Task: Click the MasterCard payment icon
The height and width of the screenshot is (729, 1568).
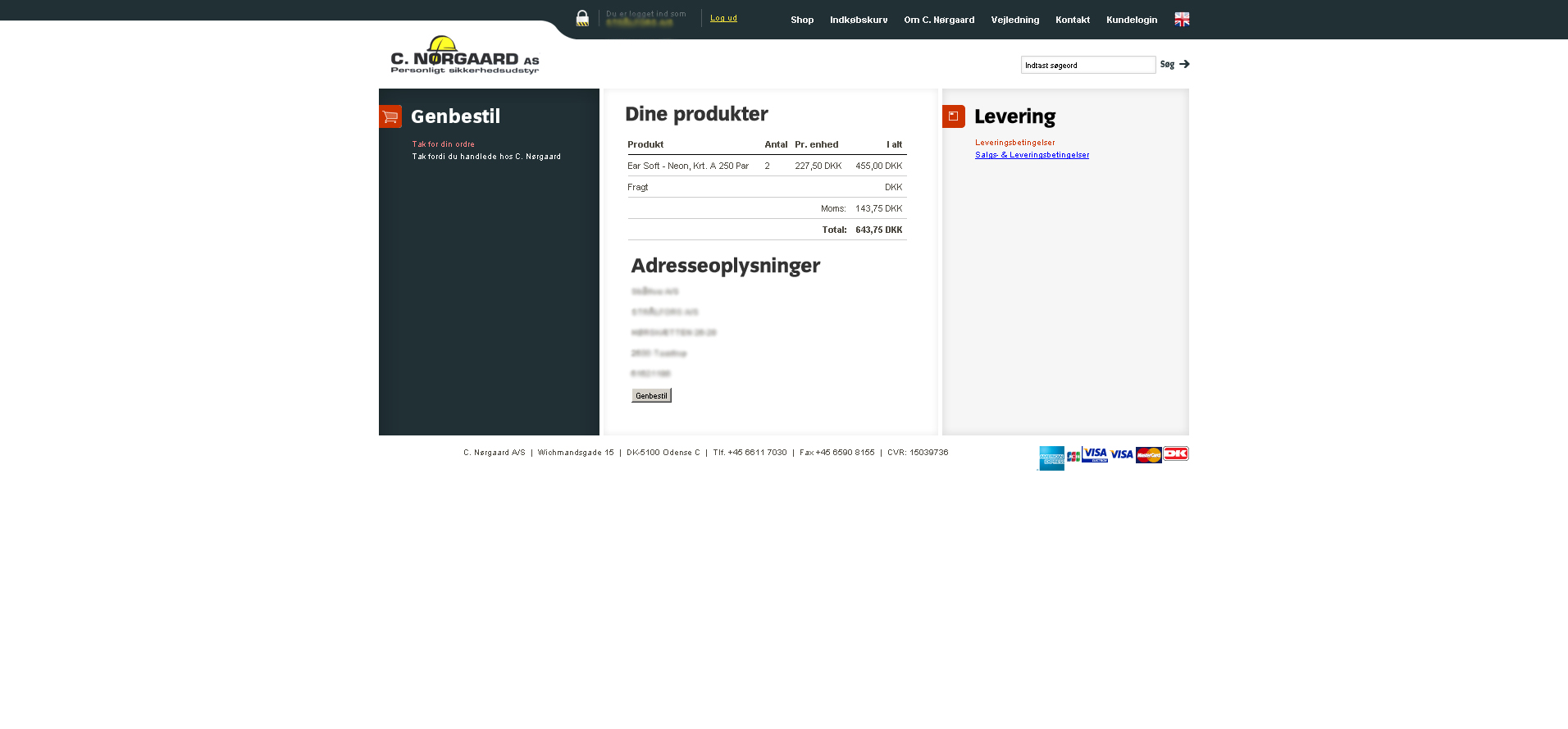Action: point(1148,455)
